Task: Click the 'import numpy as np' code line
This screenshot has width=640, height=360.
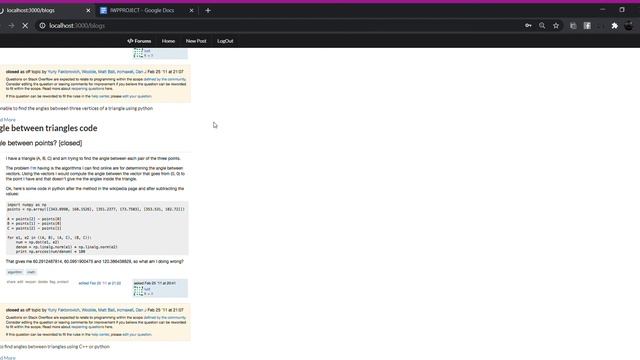Action: tap(27, 204)
